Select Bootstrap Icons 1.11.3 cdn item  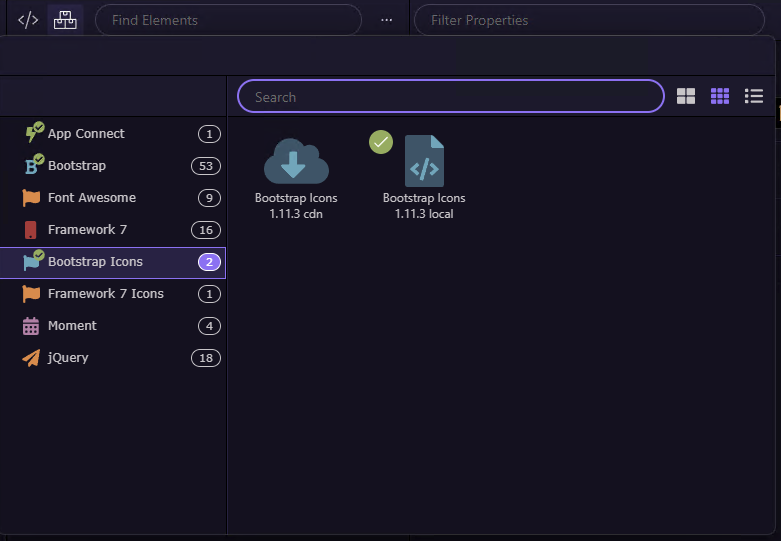296,178
